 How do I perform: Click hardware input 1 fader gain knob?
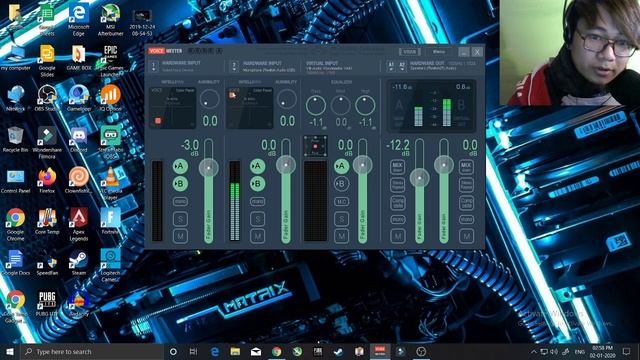(x=209, y=167)
